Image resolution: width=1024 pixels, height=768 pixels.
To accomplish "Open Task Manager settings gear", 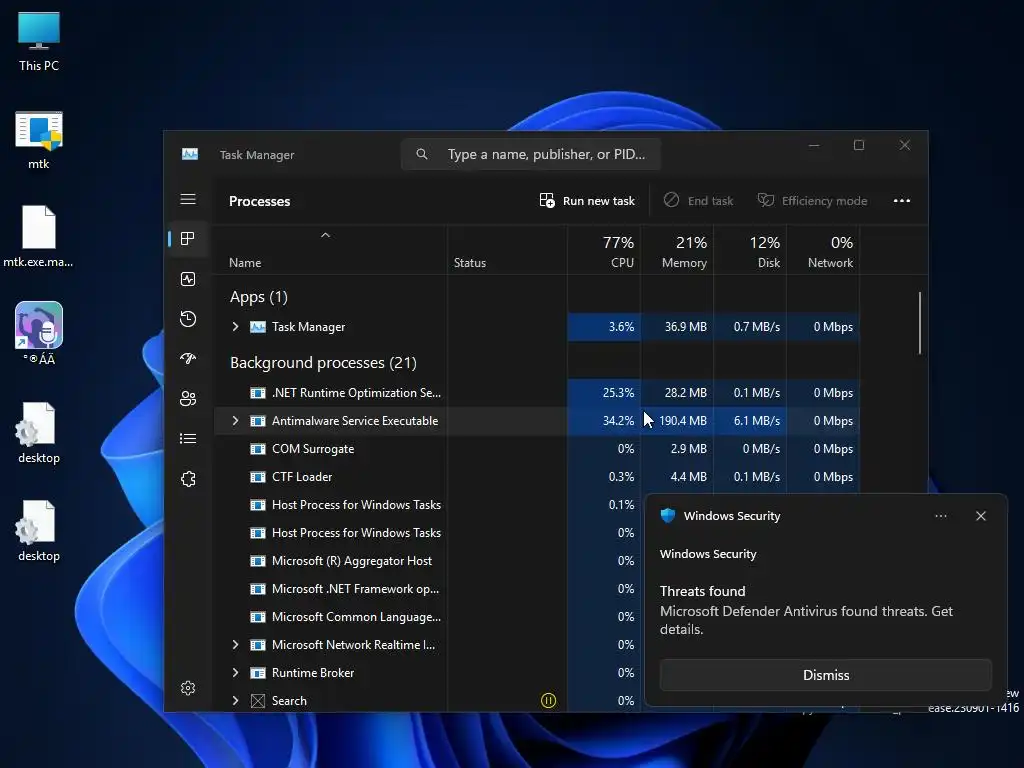I will (x=188, y=688).
